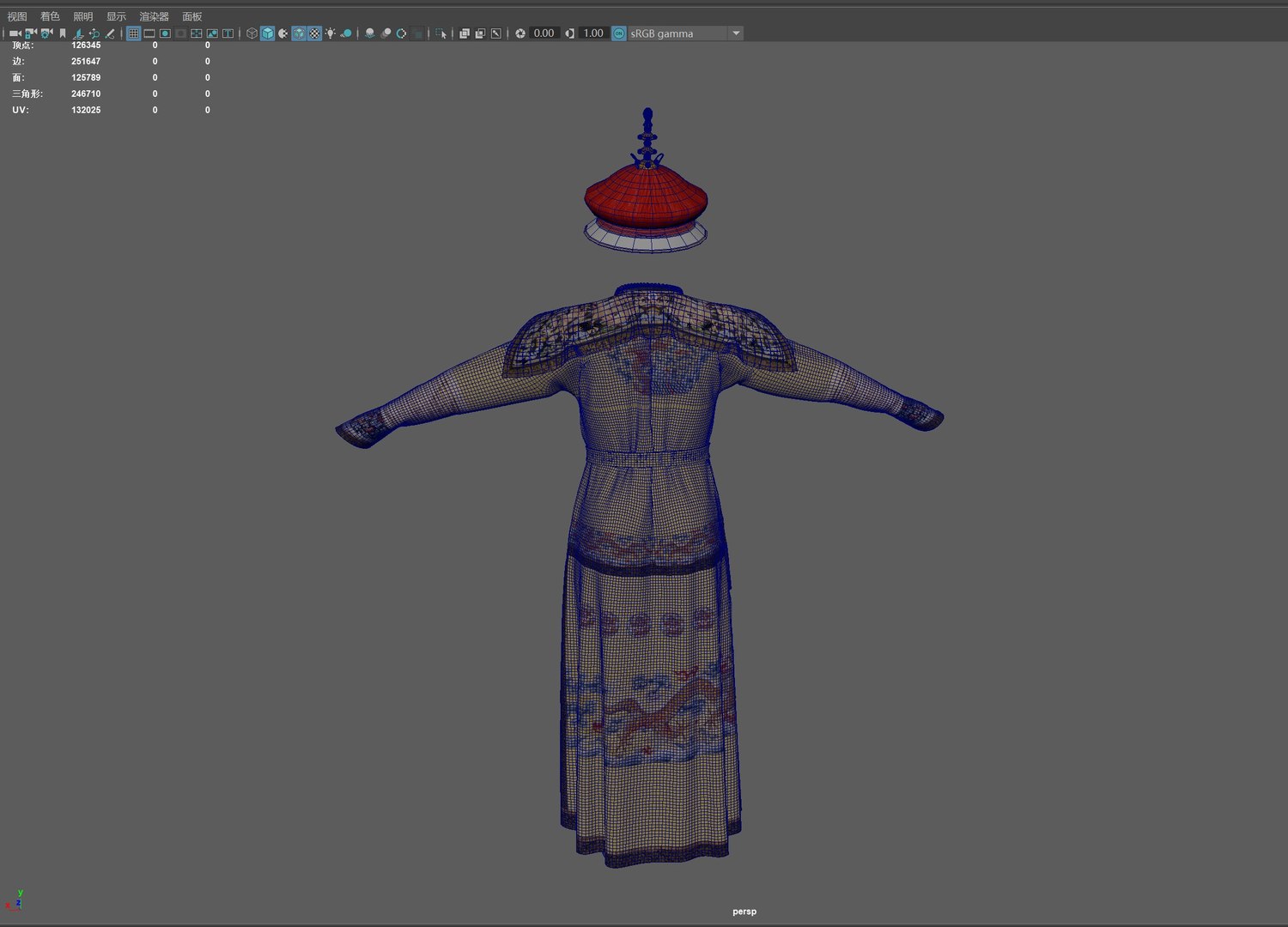Screen dimensions: 1288x927
Task: Click the Shadows icon
Action: [346, 33]
